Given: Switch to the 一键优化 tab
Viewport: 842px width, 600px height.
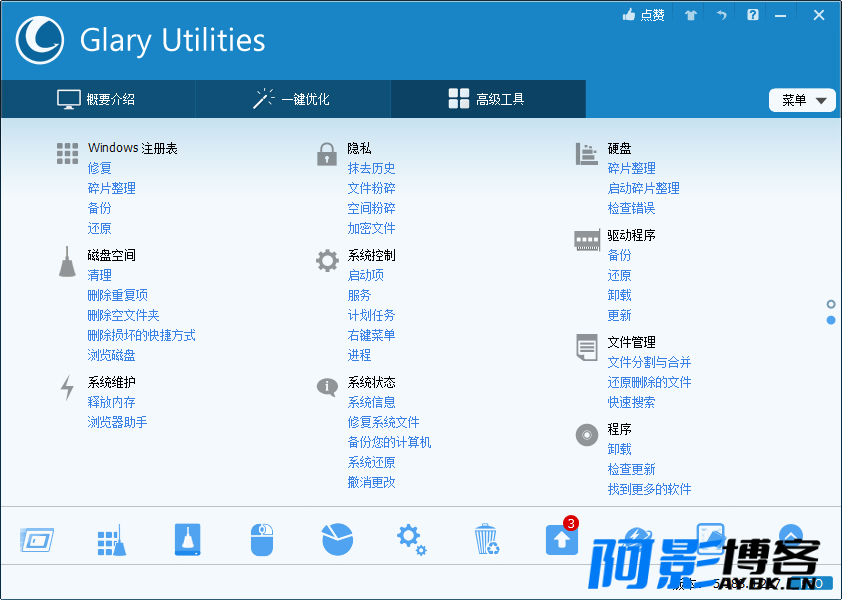Looking at the screenshot, I should pyautogui.click(x=292, y=99).
